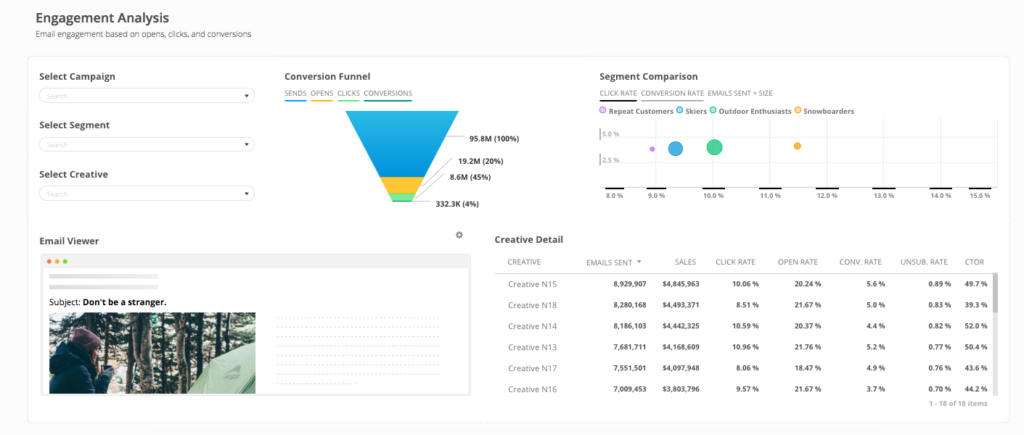
Task: Select the large green bubble in Segment Comparison
Action: (x=714, y=147)
